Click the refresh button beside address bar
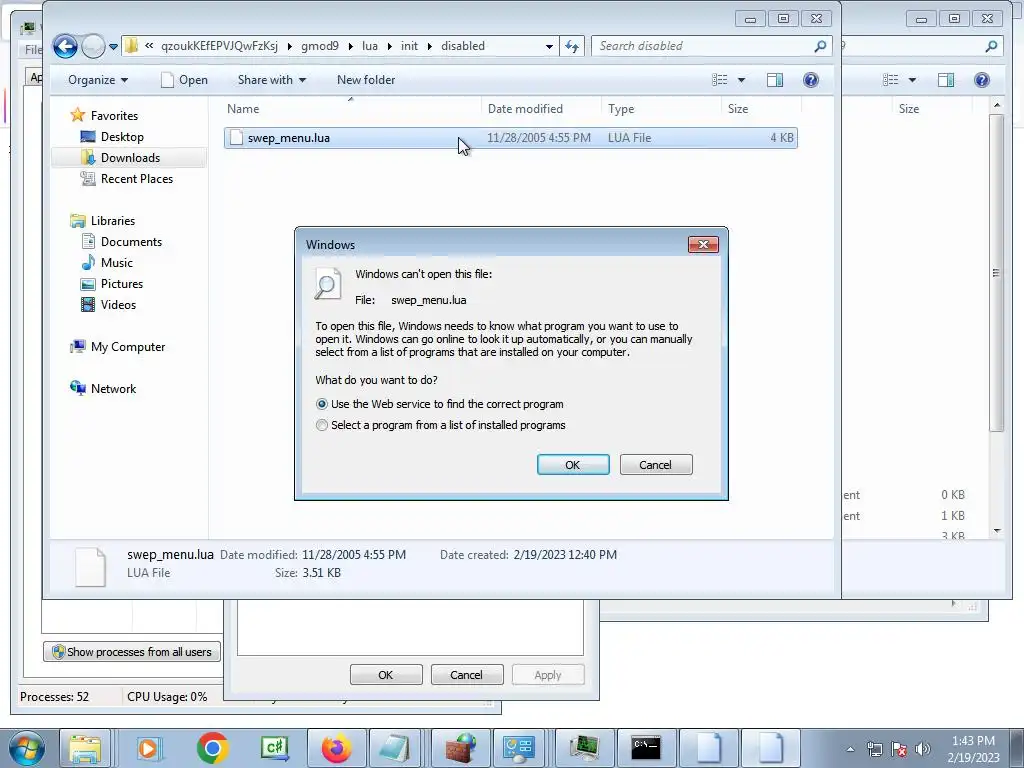 (572, 46)
